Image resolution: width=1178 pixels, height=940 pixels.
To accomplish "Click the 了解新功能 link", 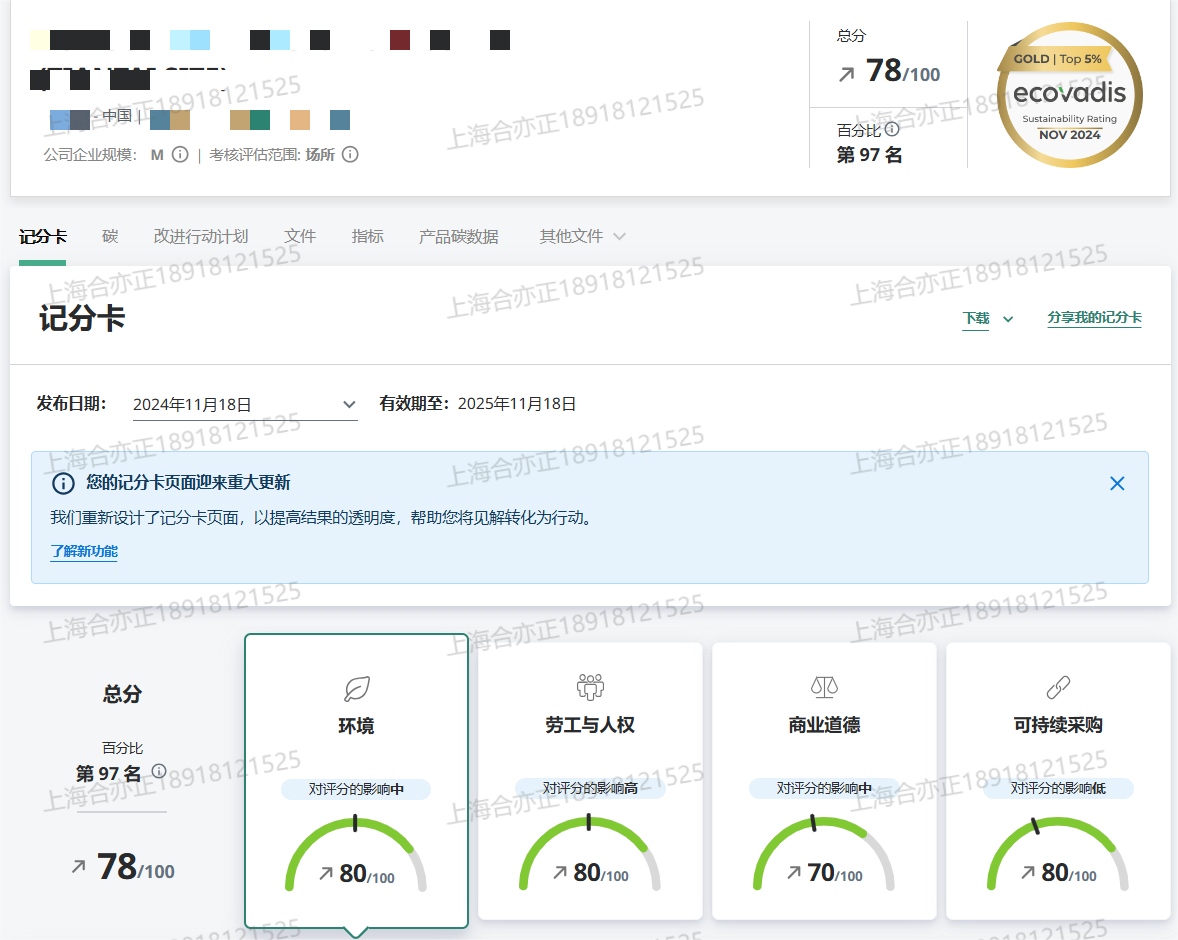I will [84, 552].
